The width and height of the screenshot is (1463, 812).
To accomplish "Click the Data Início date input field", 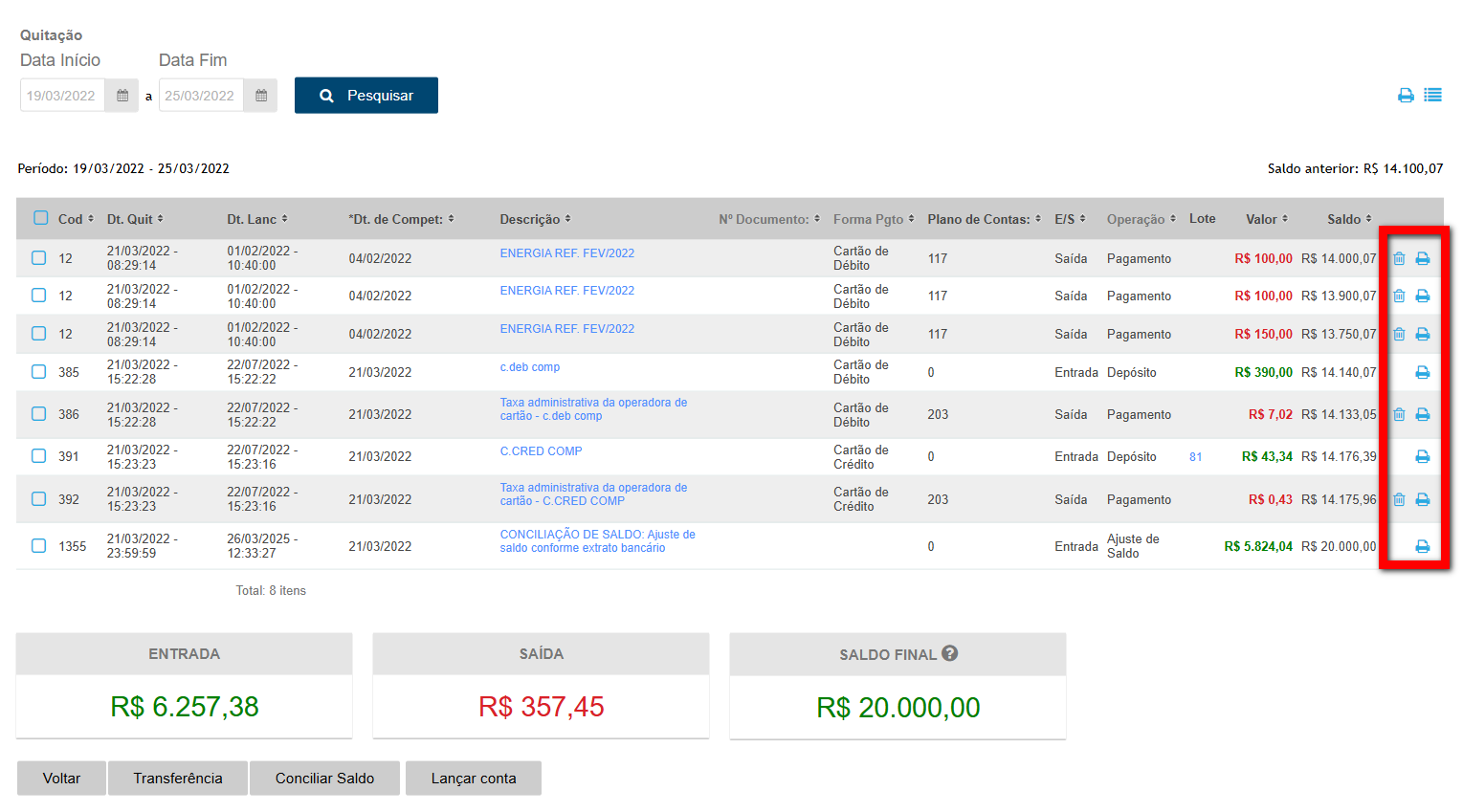I will point(61,96).
